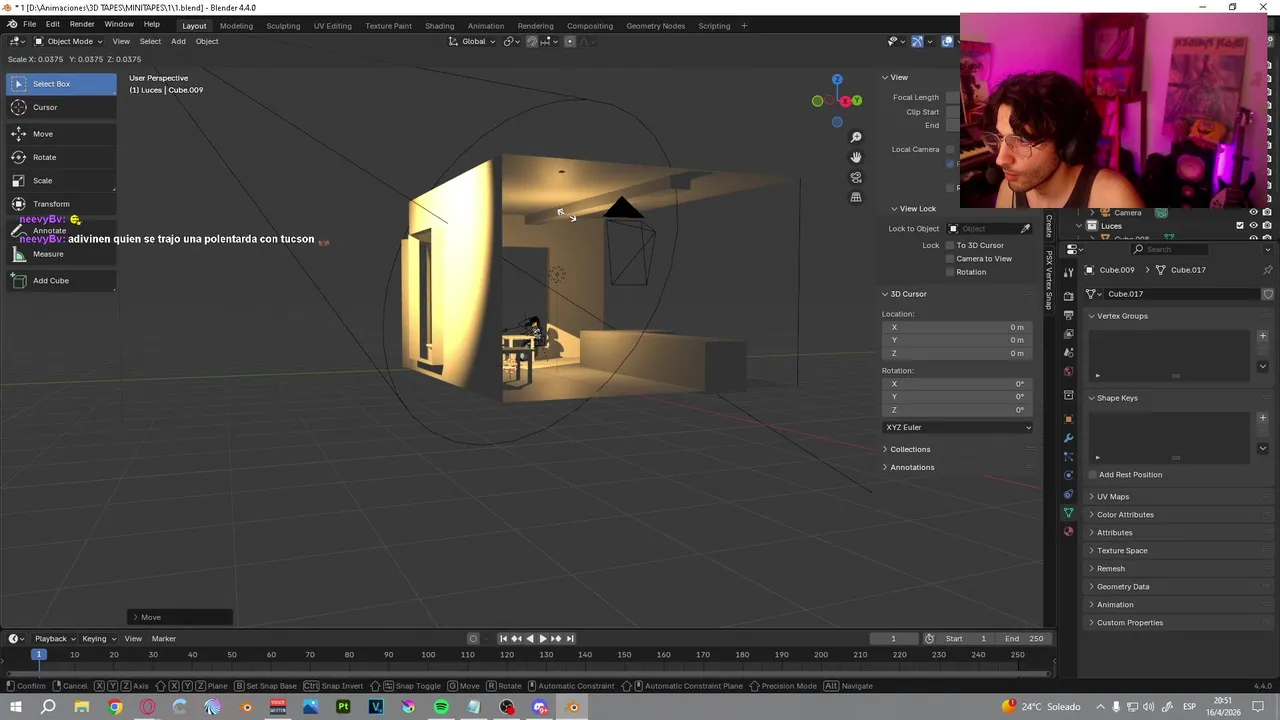Play the animation in timeline
The height and width of the screenshot is (720, 1280).
point(542,639)
